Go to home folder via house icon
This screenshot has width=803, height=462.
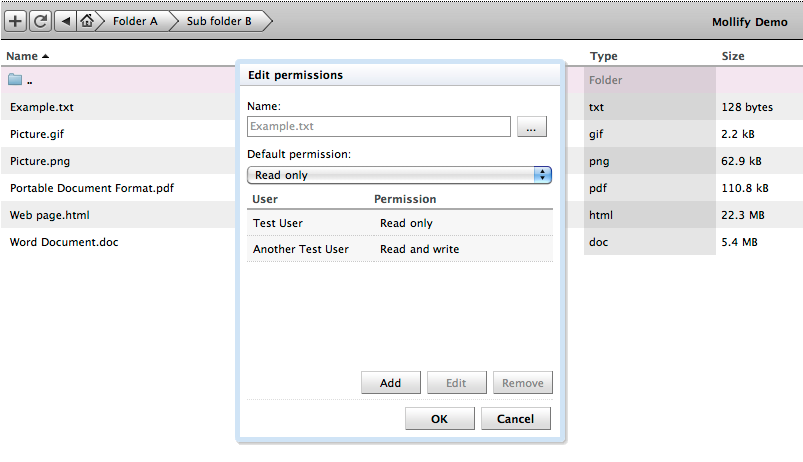87,21
